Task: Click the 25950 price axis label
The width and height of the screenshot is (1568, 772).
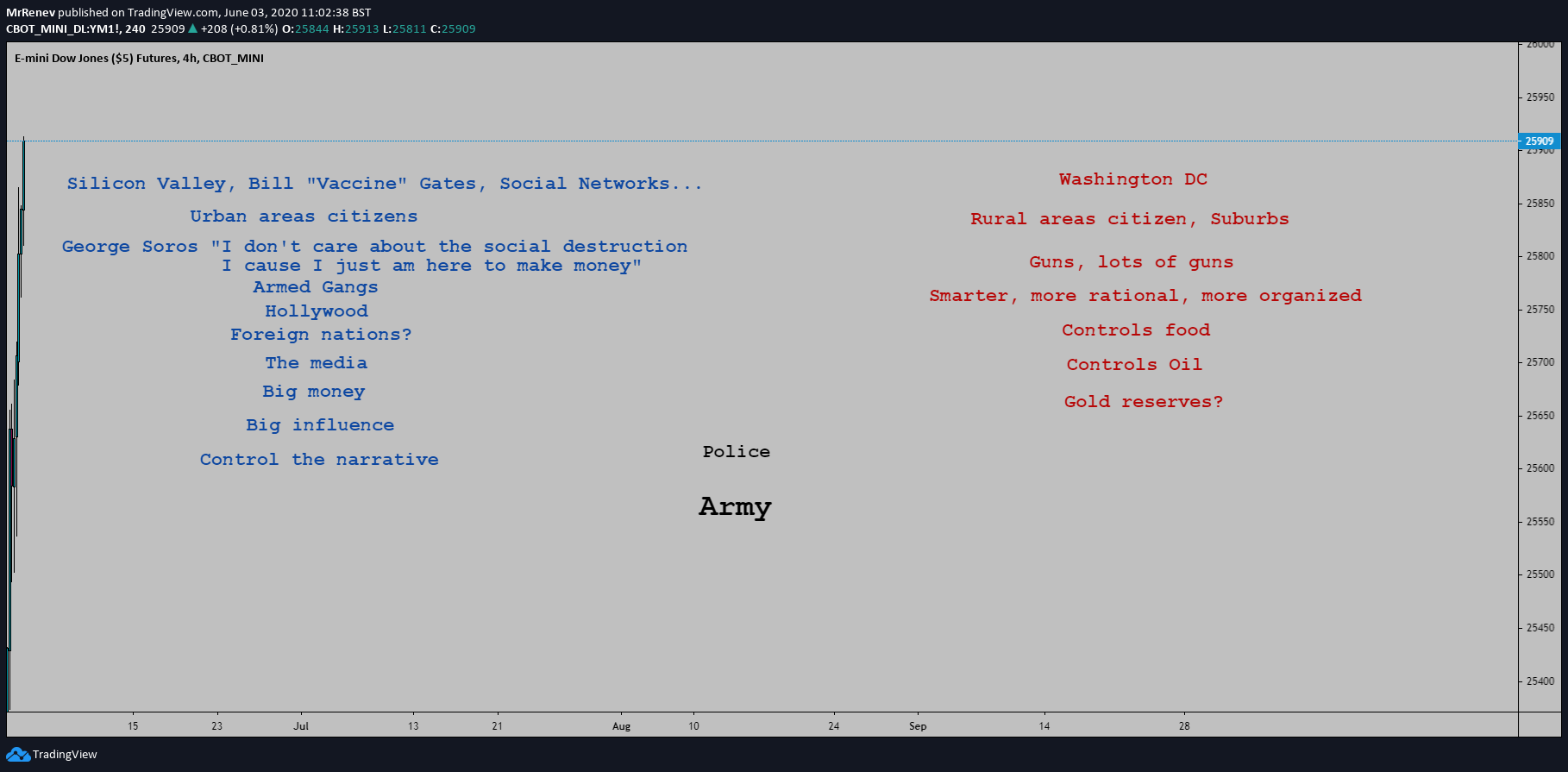Action: click(x=1540, y=97)
